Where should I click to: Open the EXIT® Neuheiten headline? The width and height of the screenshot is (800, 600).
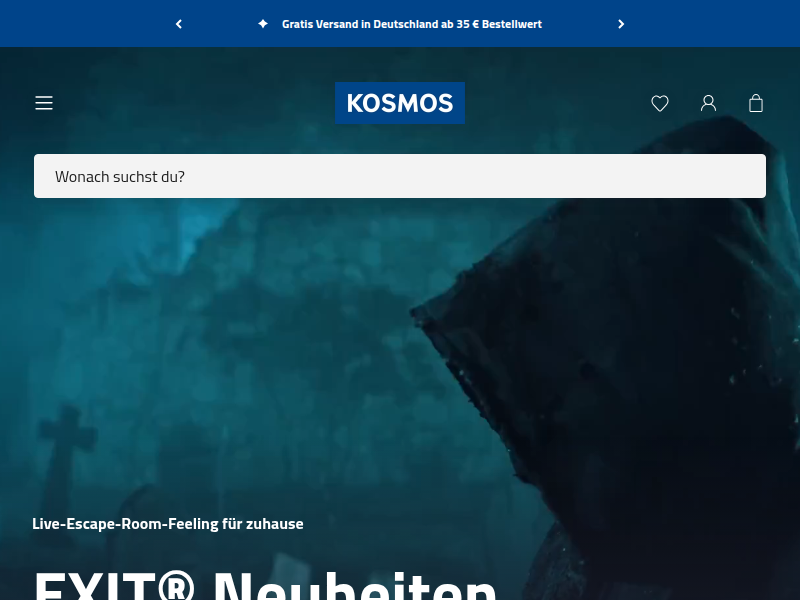pos(265,587)
